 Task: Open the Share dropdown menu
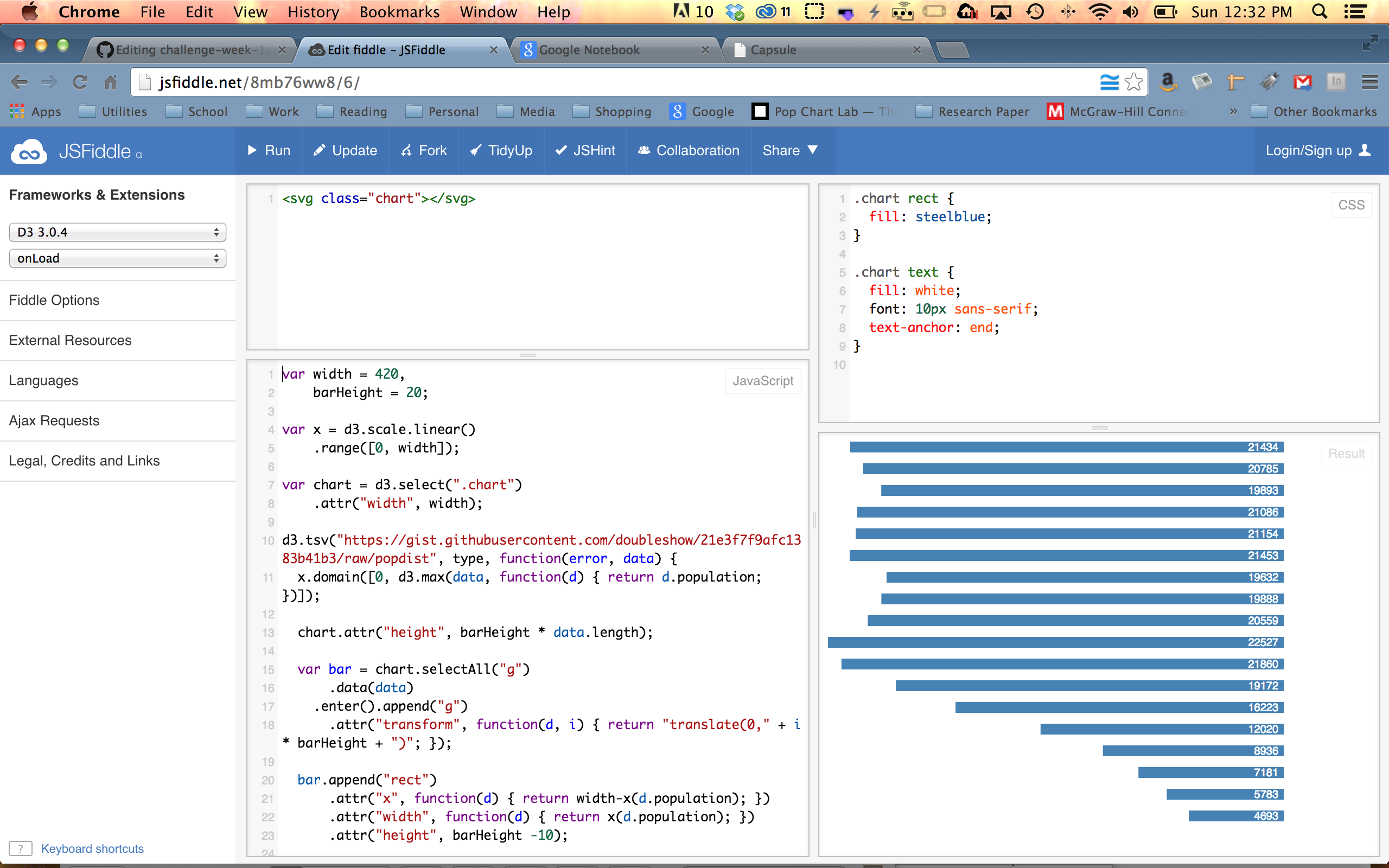click(x=790, y=150)
